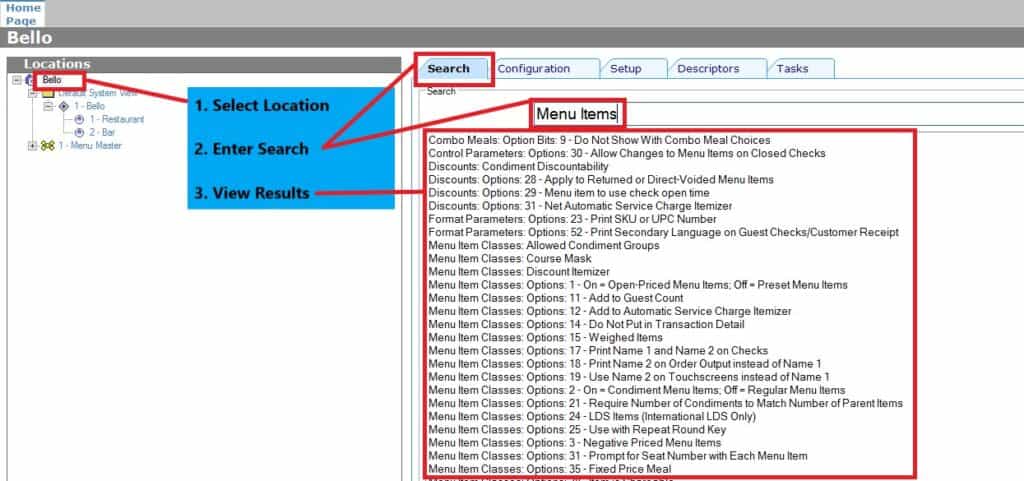The width and height of the screenshot is (1024, 481).
Task: Click the 1 - Restaurant revenue center icon
Action: pyautogui.click(x=79, y=119)
